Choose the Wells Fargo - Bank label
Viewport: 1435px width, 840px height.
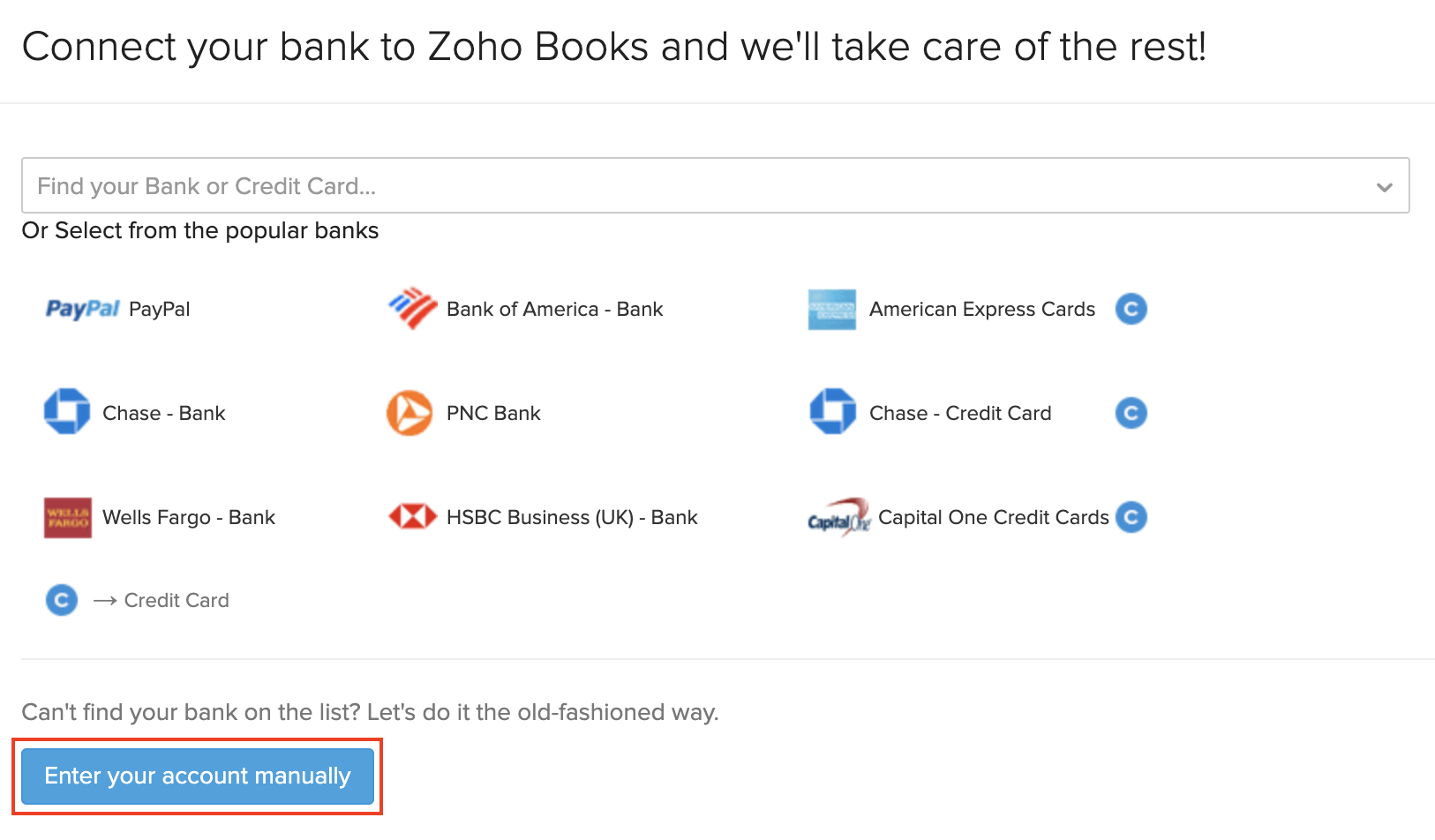(x=189, y=517)
